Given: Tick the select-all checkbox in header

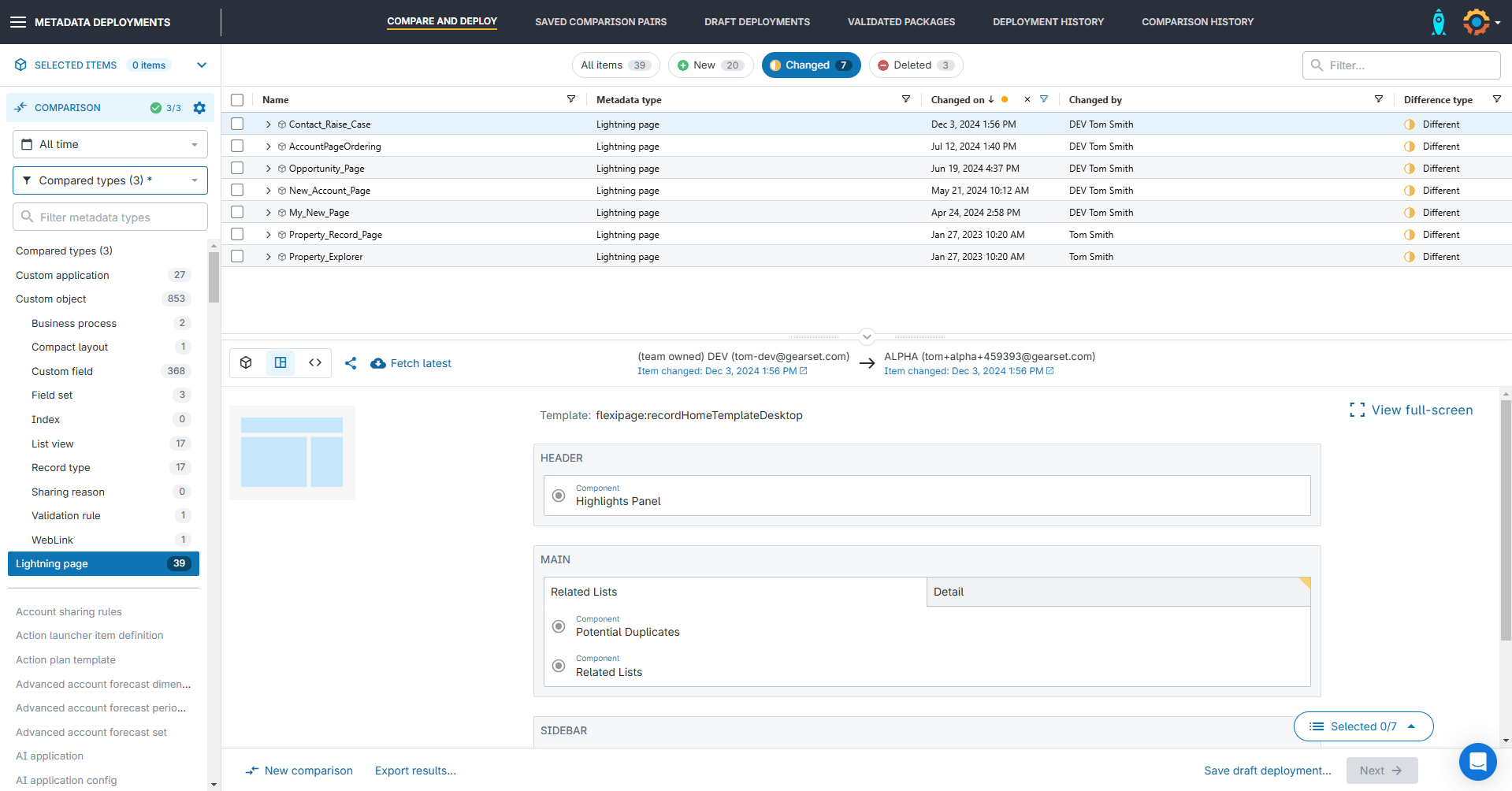Looking at the screenshot, I should point(237,100).
